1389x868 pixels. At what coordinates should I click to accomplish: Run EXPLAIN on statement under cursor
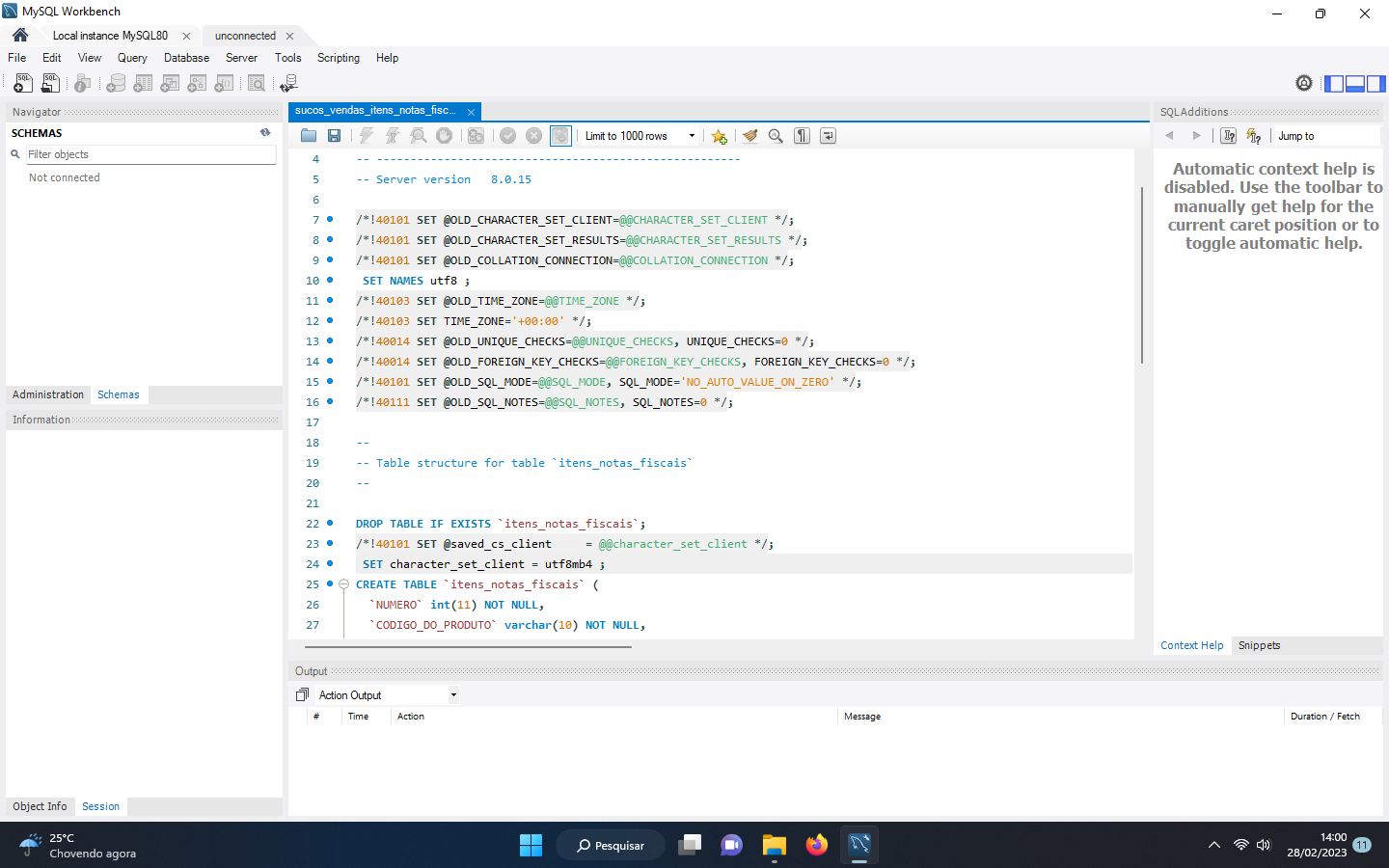(419, 136)
